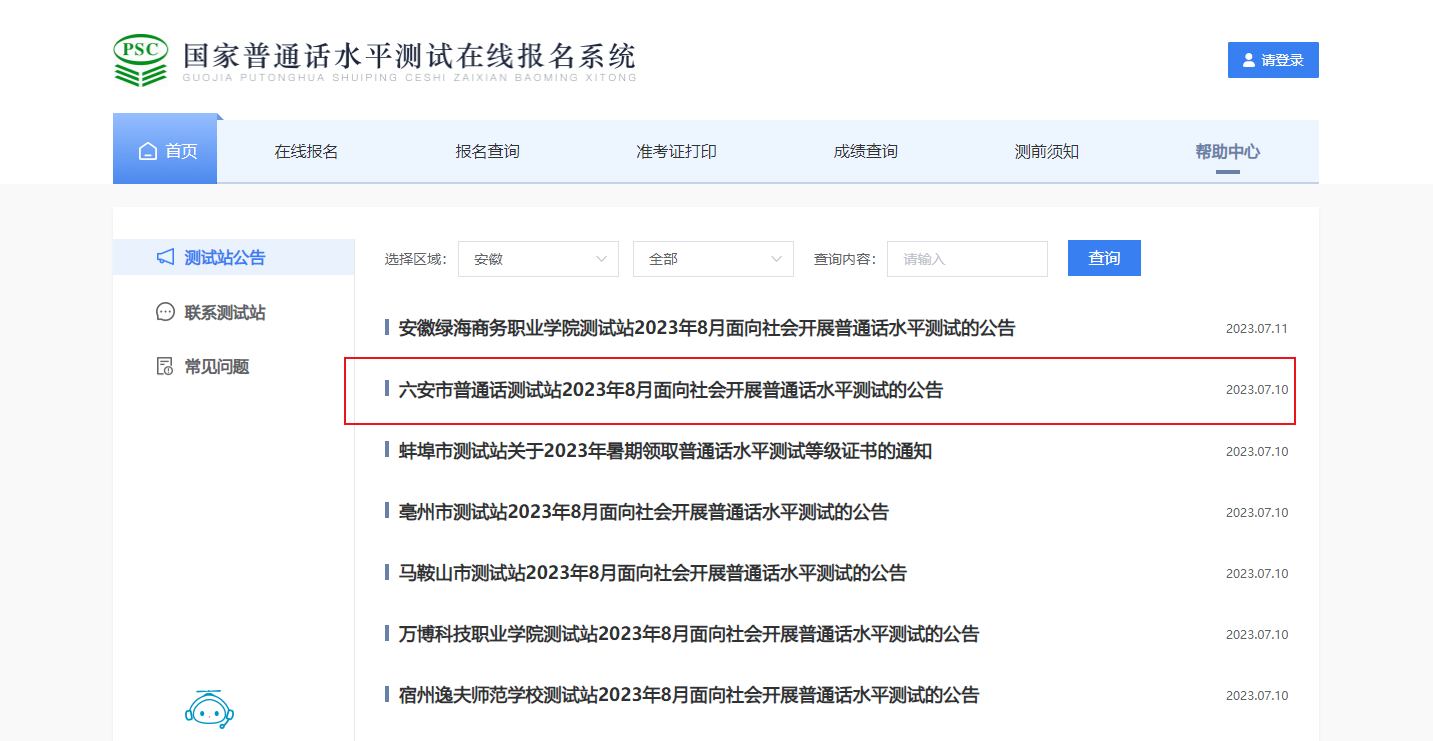
Task: Open the 万博科技职业学院测试站 announcement
Action: click(x=689, y=634)
